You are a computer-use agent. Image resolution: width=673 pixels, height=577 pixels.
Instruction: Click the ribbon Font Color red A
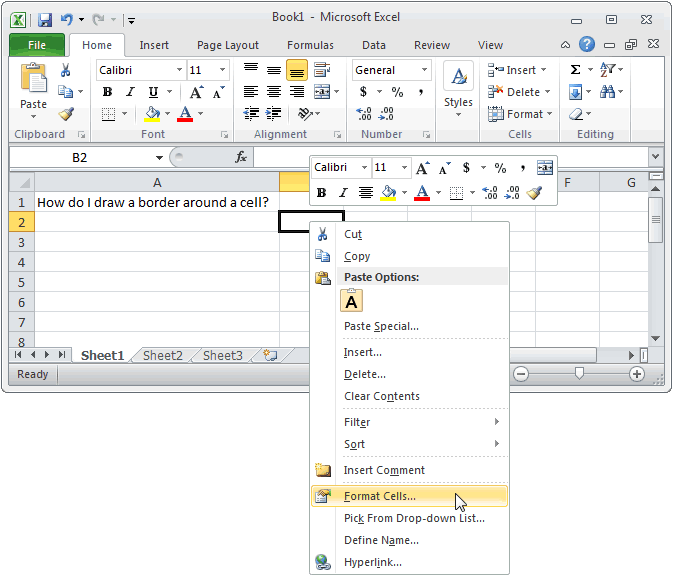[x=185, y=114]
